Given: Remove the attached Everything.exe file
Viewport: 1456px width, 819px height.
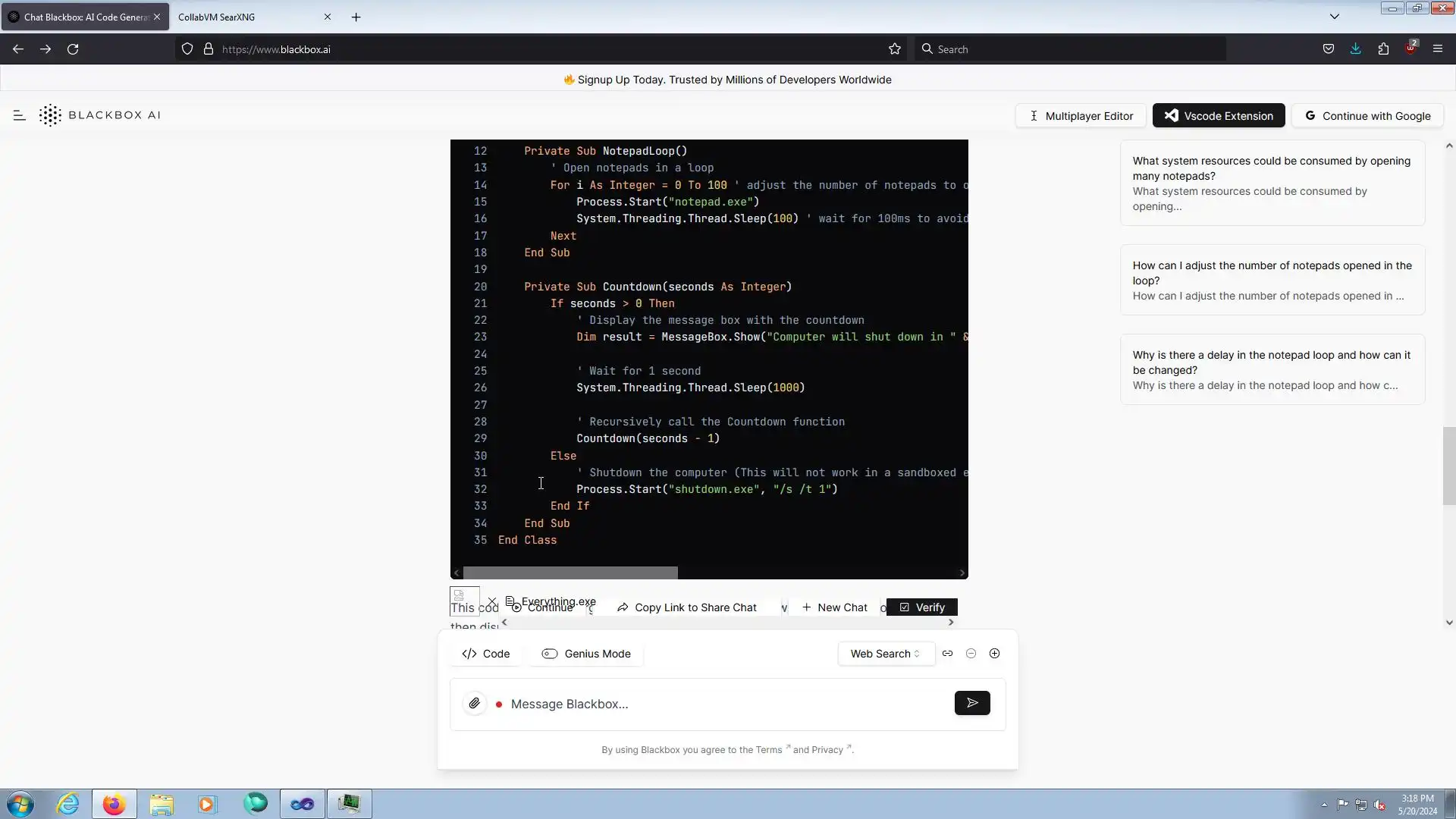Looking at the screenshot, I should coord(492,601).
